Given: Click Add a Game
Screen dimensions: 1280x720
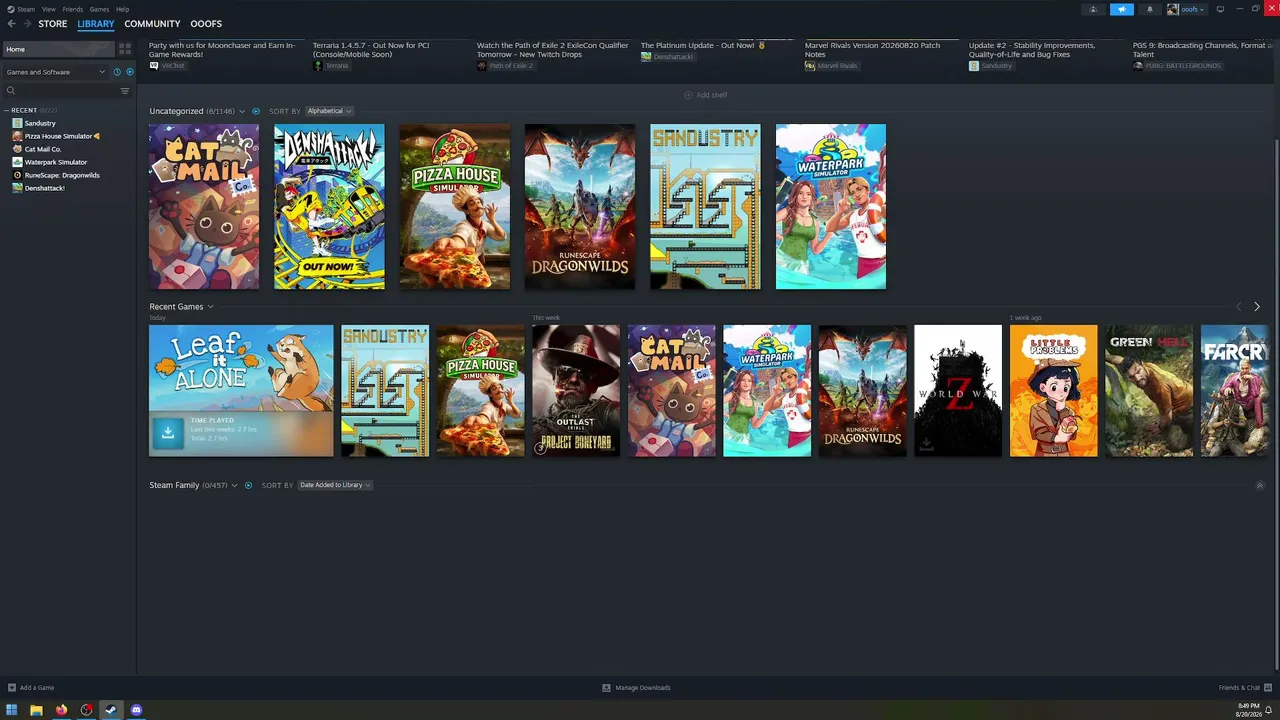Looking at the screenshot, I should (x=32, y=688).
